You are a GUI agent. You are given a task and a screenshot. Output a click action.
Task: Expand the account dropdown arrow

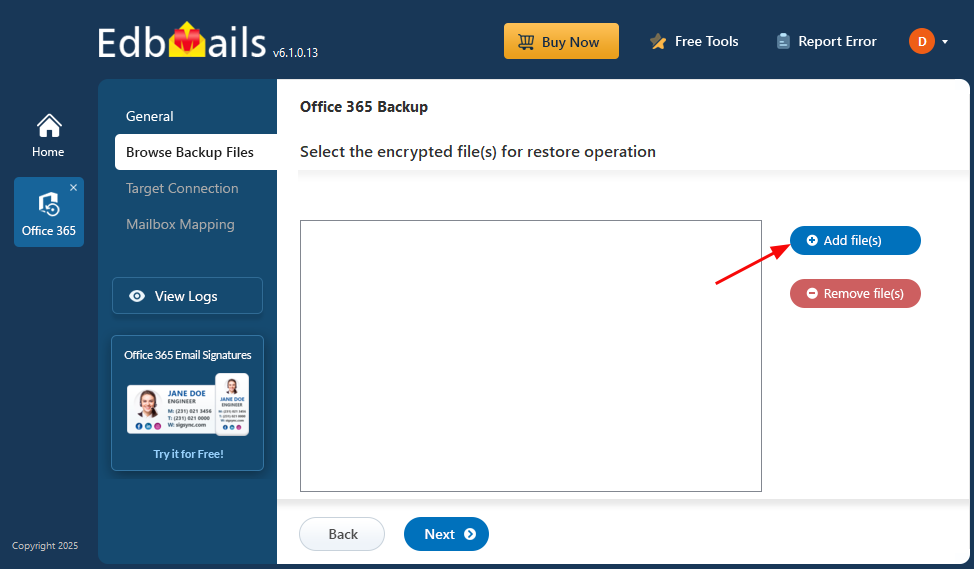point(945,42)
